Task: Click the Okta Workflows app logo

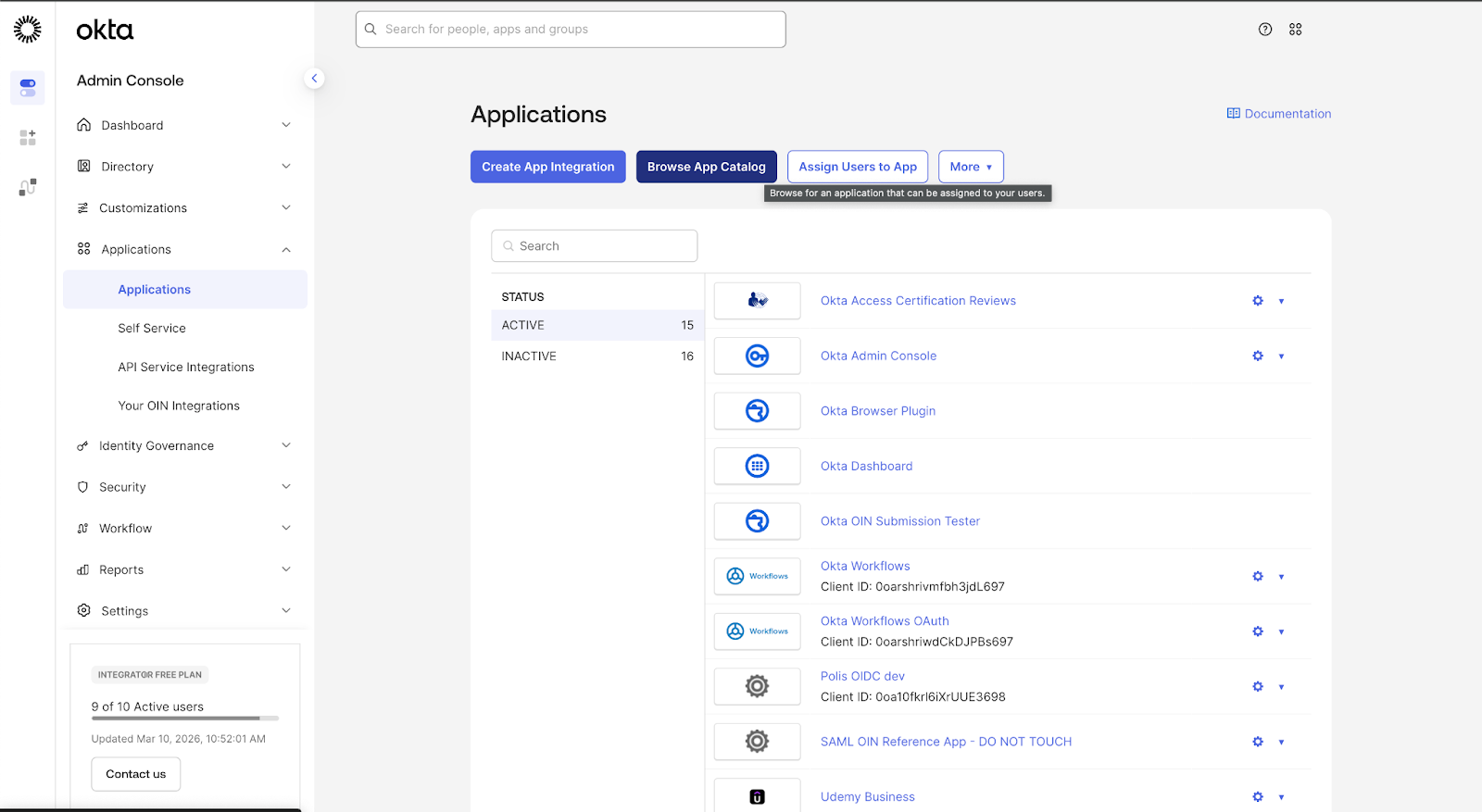Action: [x=758, y=576]
